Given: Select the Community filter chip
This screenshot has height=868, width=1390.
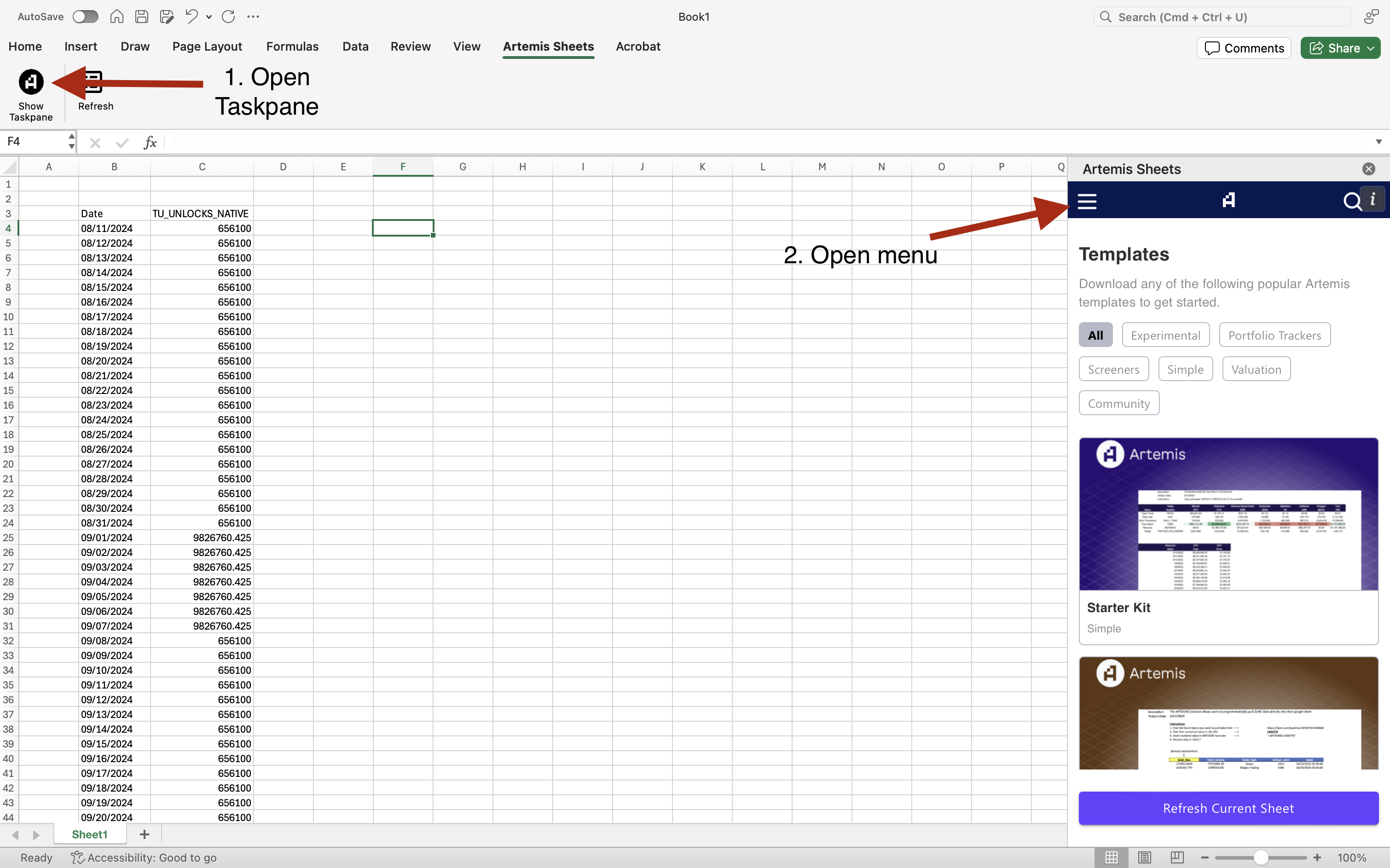Looking at the screenshot, I should (x=1118, y=403).
